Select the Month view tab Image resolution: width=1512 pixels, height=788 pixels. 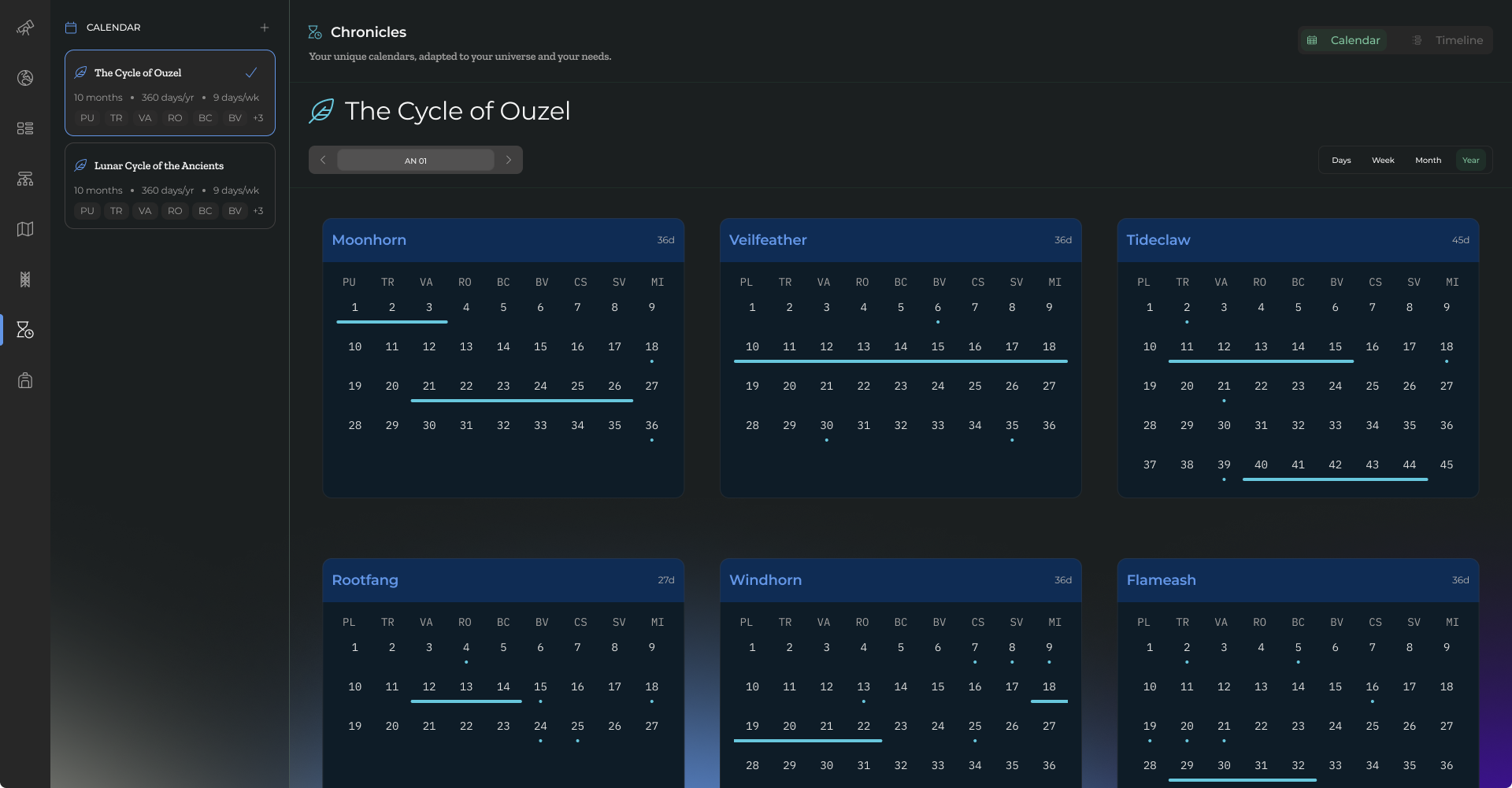click(x=1428, y=161)
